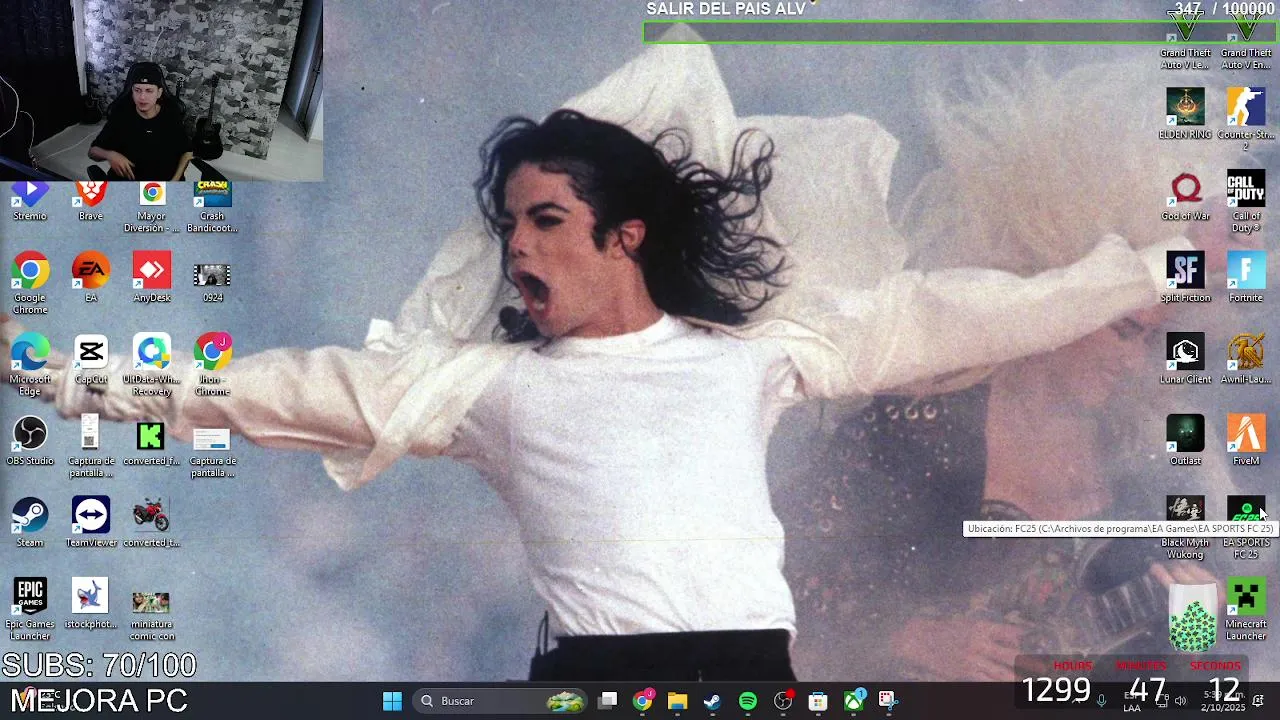This screenshot has height=720, width=1280.
Task: Select the Lunar Client desktop icon
Action: [1186, 359]
